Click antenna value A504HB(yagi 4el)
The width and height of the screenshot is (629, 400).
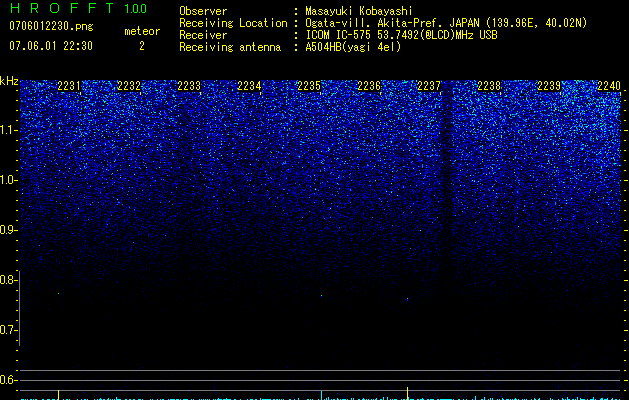pyautogui.click(x=353, y=47)
